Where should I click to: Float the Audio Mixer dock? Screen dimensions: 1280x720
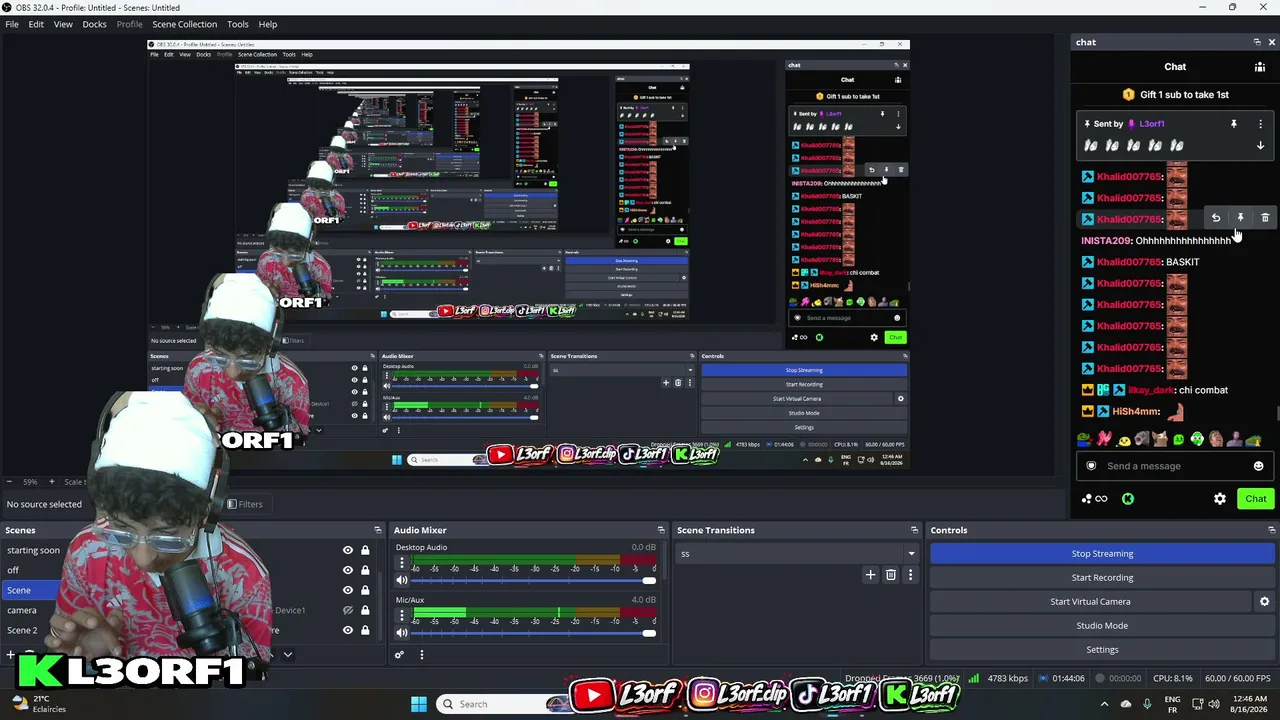click(661, 530)
